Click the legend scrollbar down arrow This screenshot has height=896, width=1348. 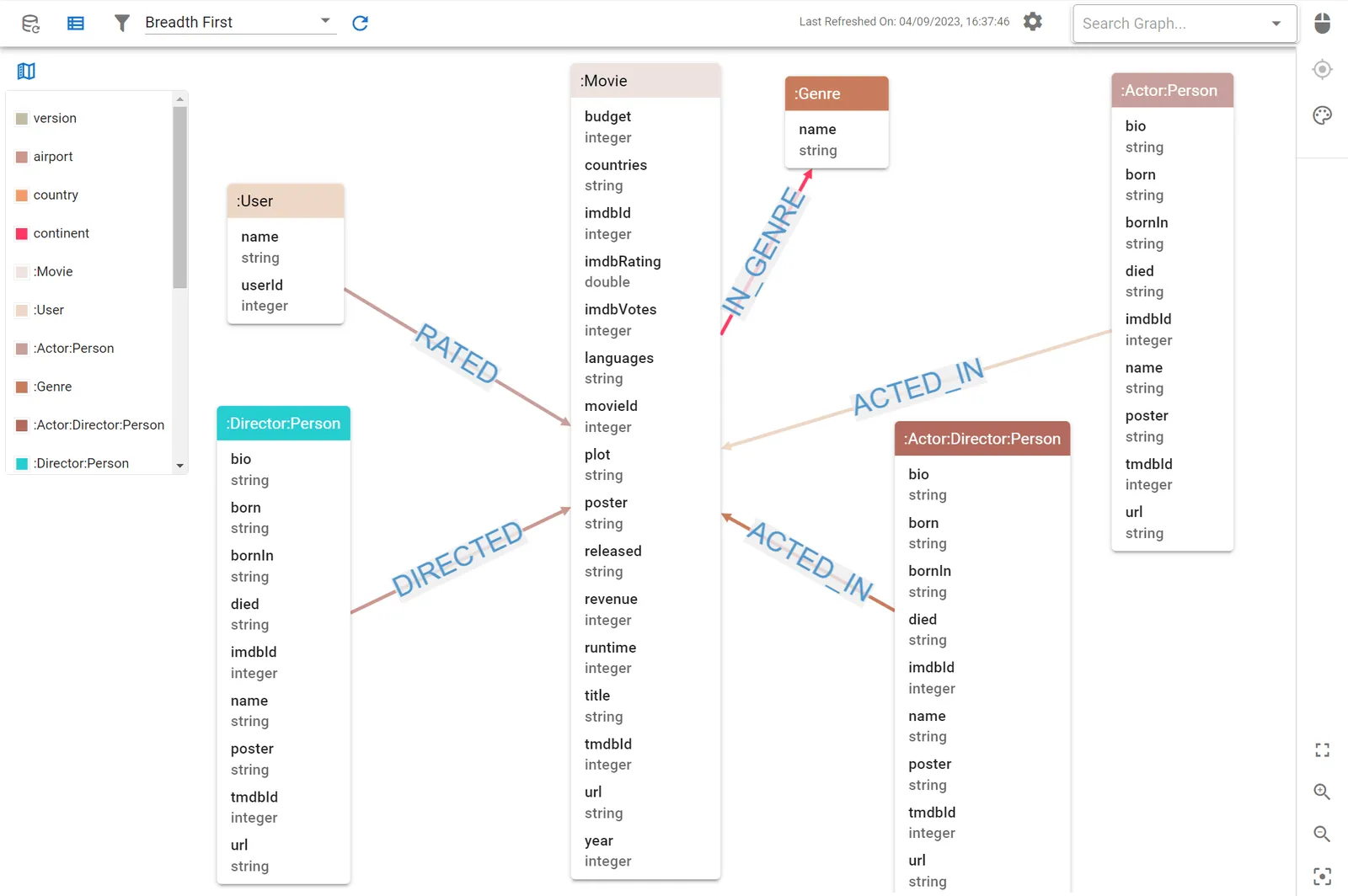(179, 466)
